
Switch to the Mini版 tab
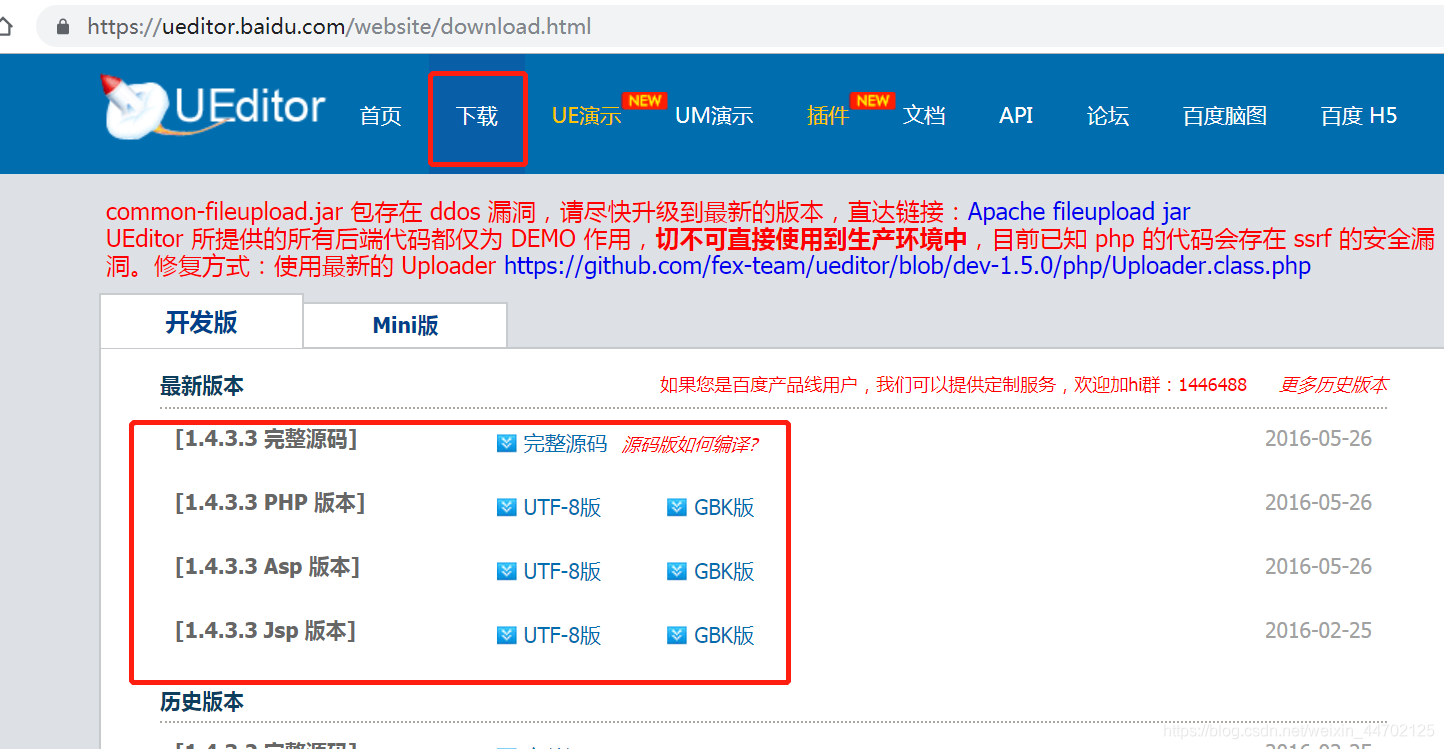[x=405, y=325]
